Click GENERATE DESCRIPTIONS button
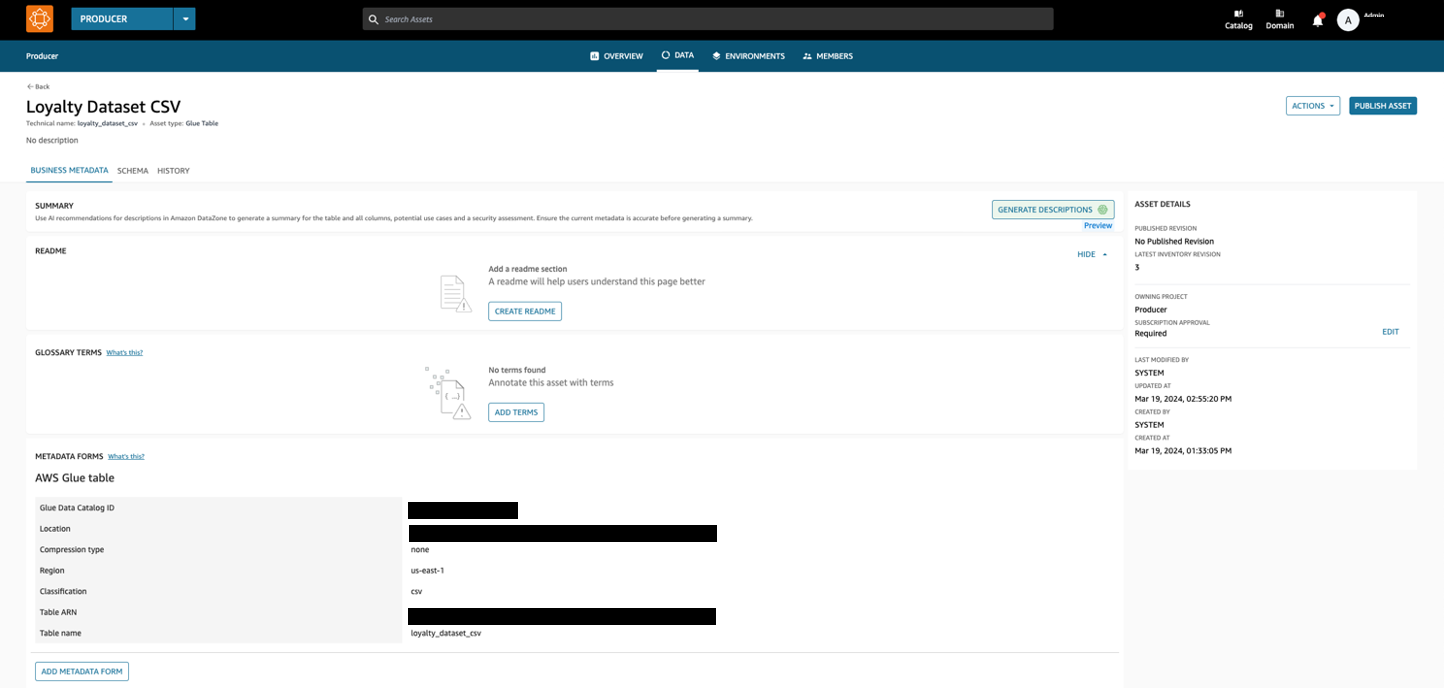The image size is (1444, 690). click(x=1052, y=210)
